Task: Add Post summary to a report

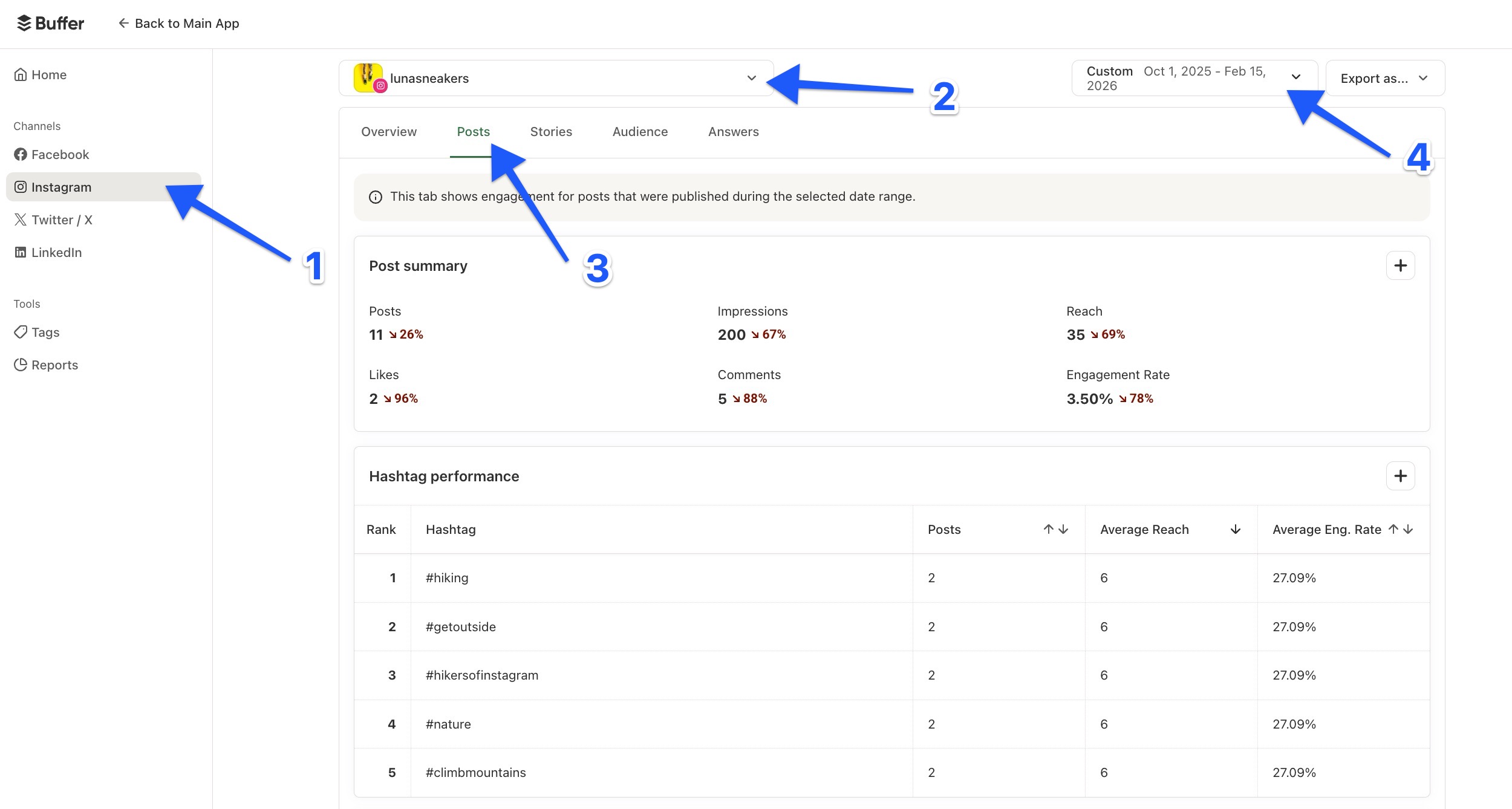Action: coord(1400,265)
